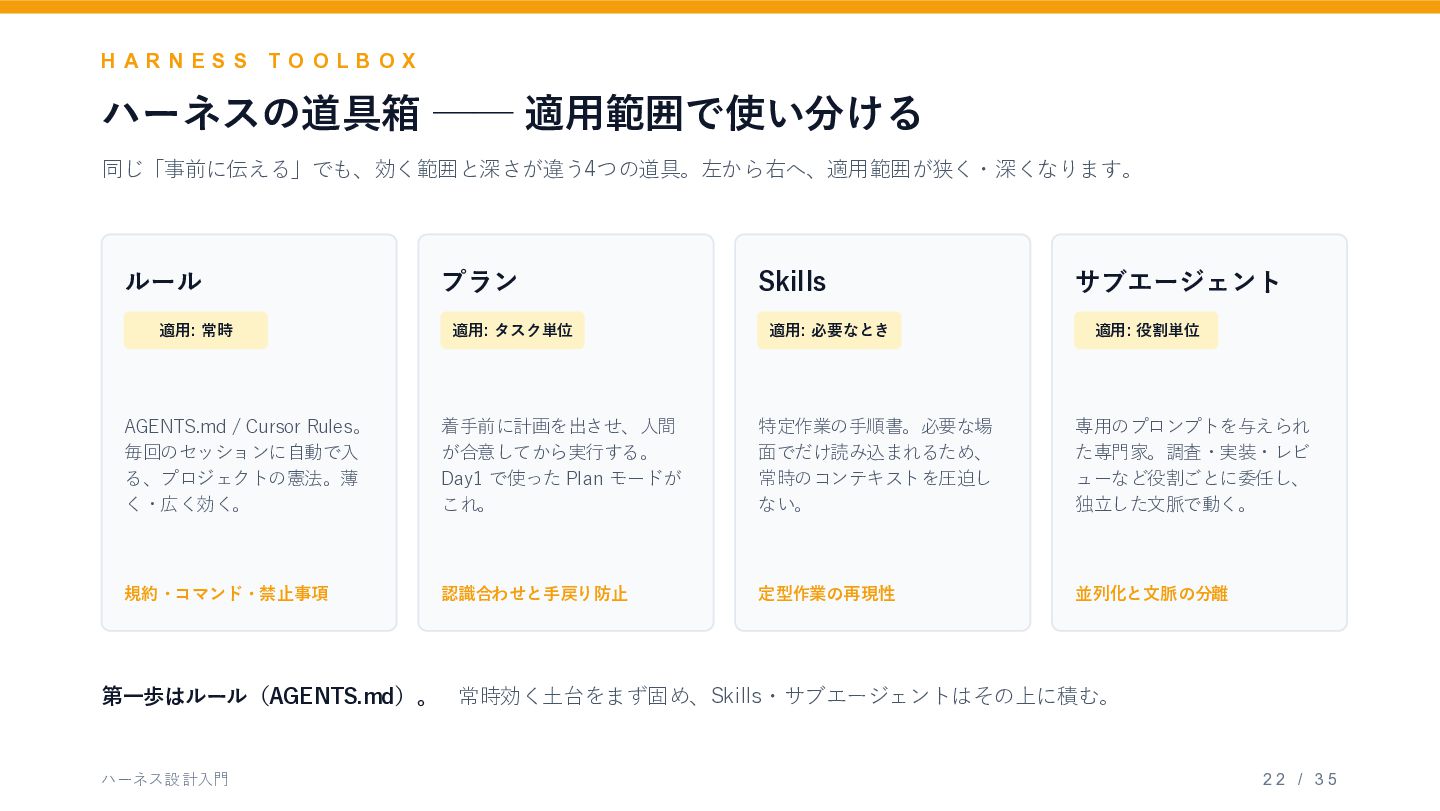Screen dimensions: 1440x811
Task: Select the プラン card heading
Action: (x=480, y=281)
